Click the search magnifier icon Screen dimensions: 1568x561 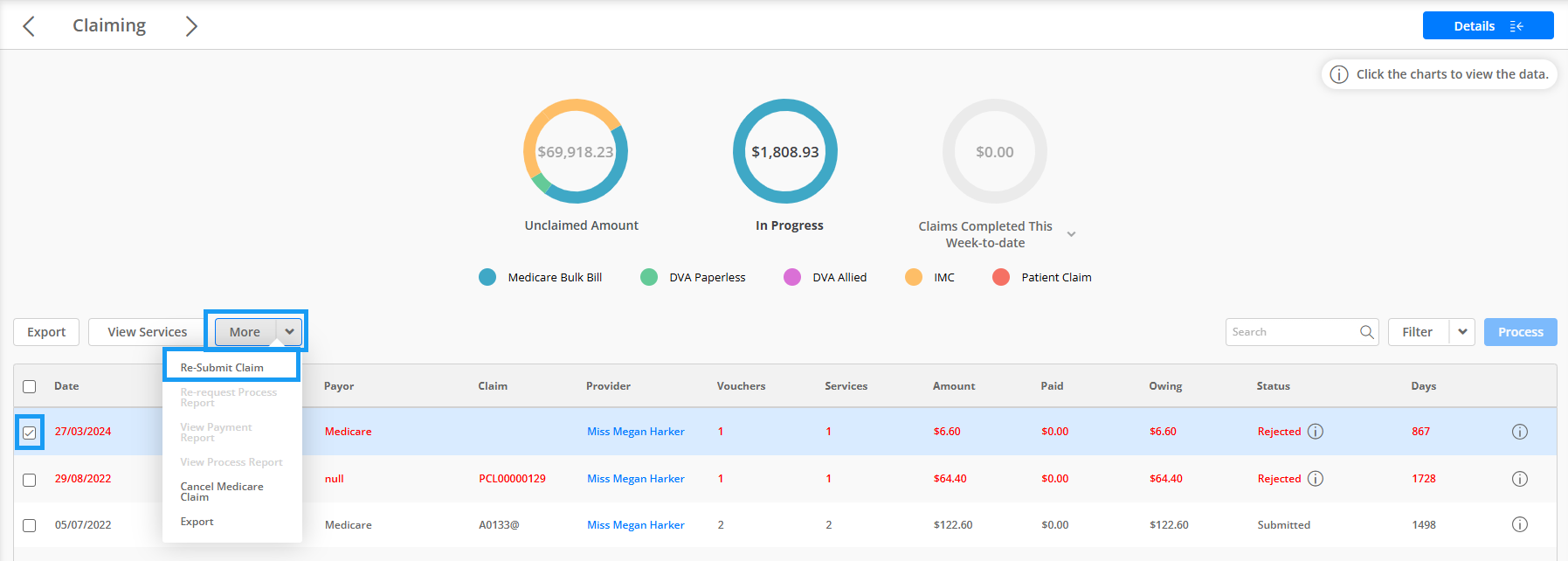point(1367,332)
